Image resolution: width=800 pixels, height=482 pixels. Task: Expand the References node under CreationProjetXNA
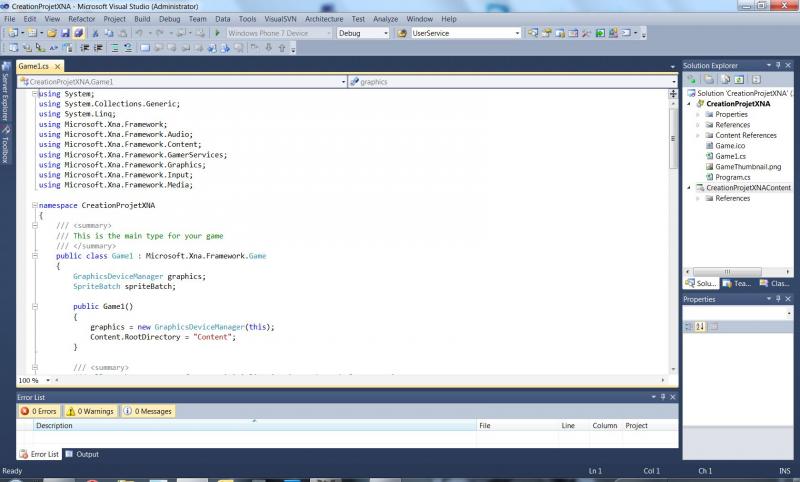click(x=698, y=125)
